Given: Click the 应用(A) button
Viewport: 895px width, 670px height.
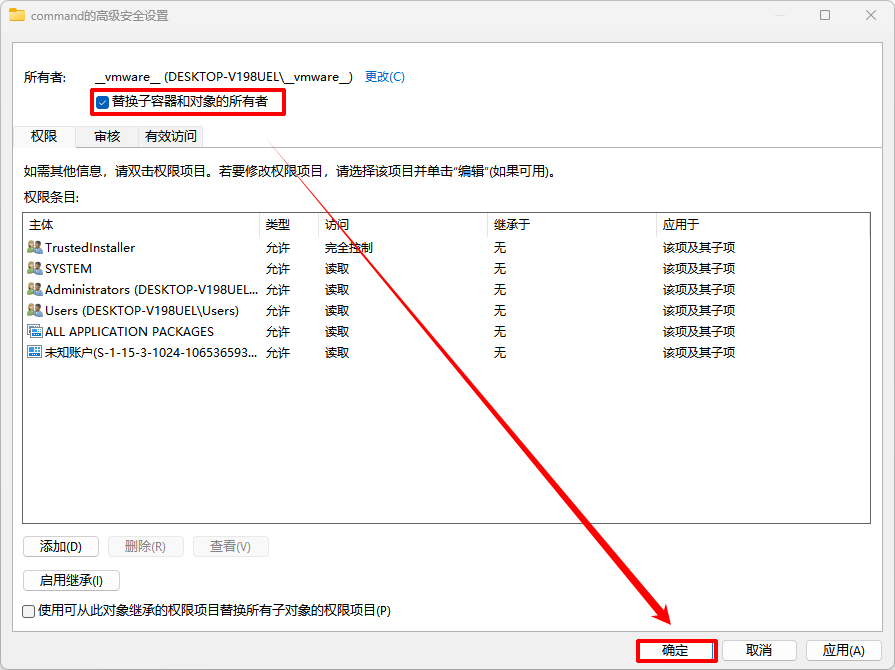Looking at the screenshot, I should click(x=843, y=650).
